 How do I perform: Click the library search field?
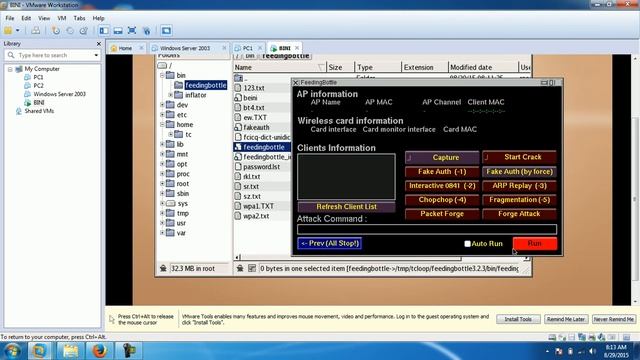pos(52,55)
